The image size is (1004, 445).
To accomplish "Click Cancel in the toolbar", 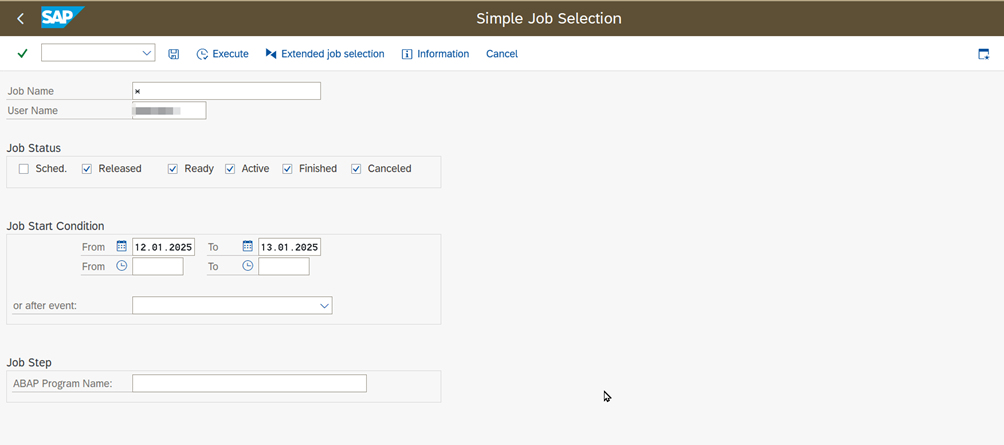I will [501, 54].
